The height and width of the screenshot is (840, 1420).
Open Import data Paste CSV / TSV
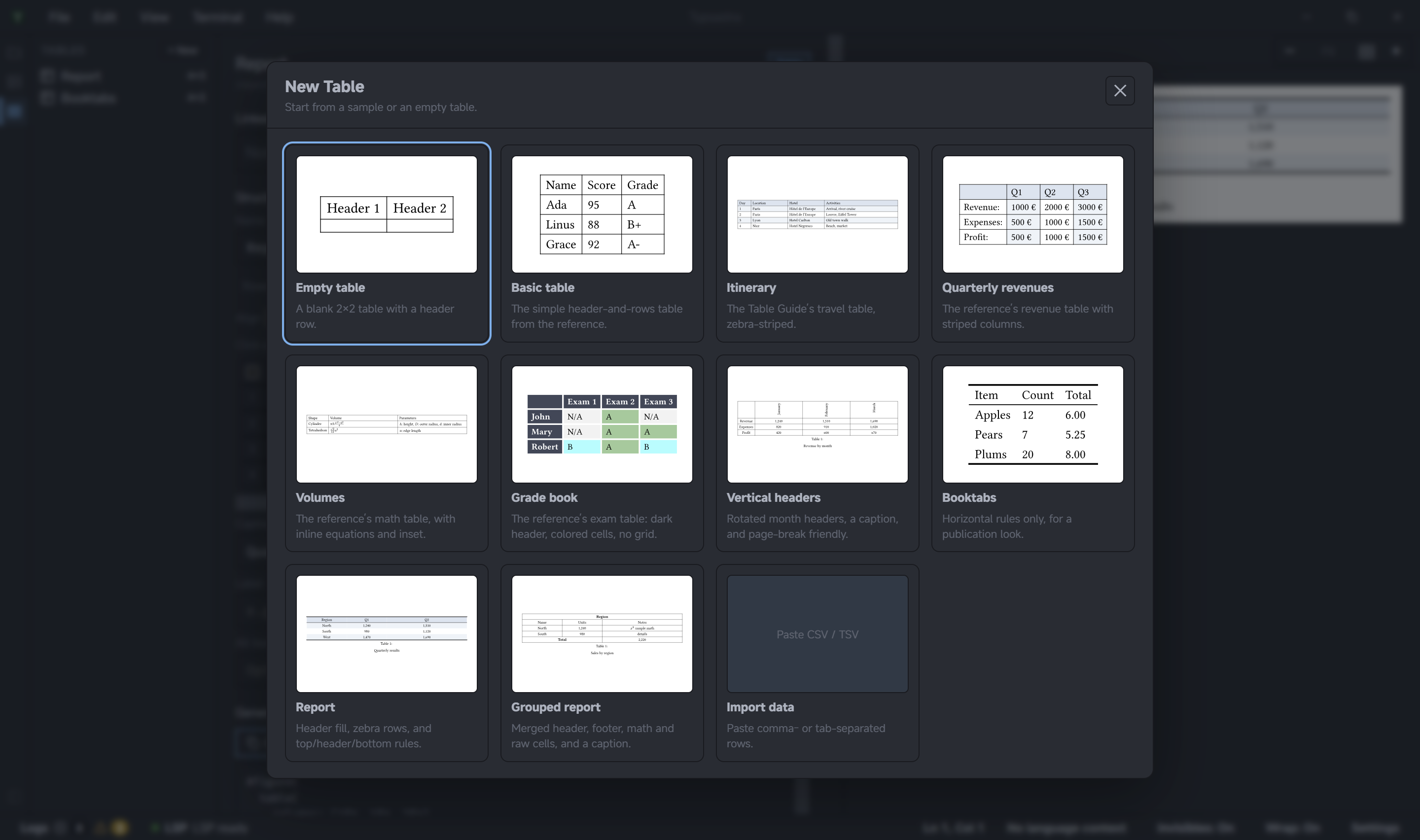(817, 663)
